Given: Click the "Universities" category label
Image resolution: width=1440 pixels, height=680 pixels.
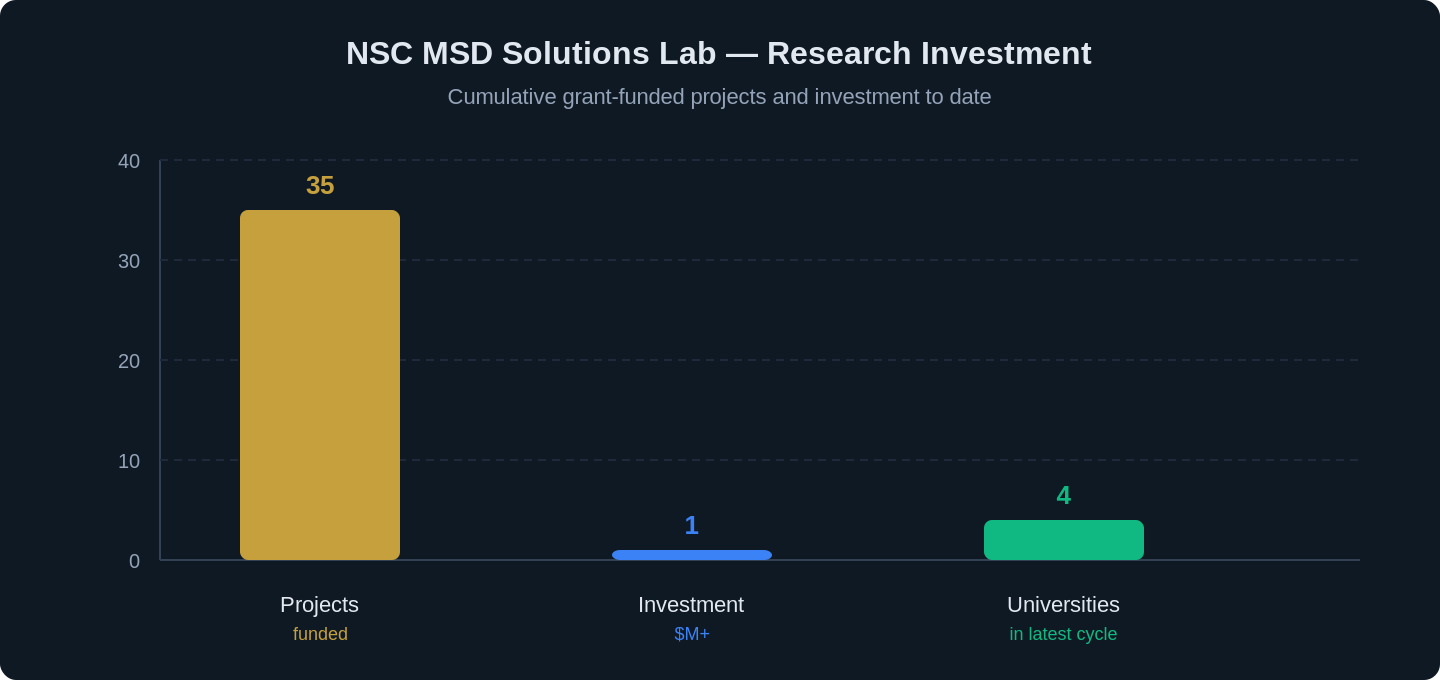Looking at the screenshot, I should coord(1064,605).
